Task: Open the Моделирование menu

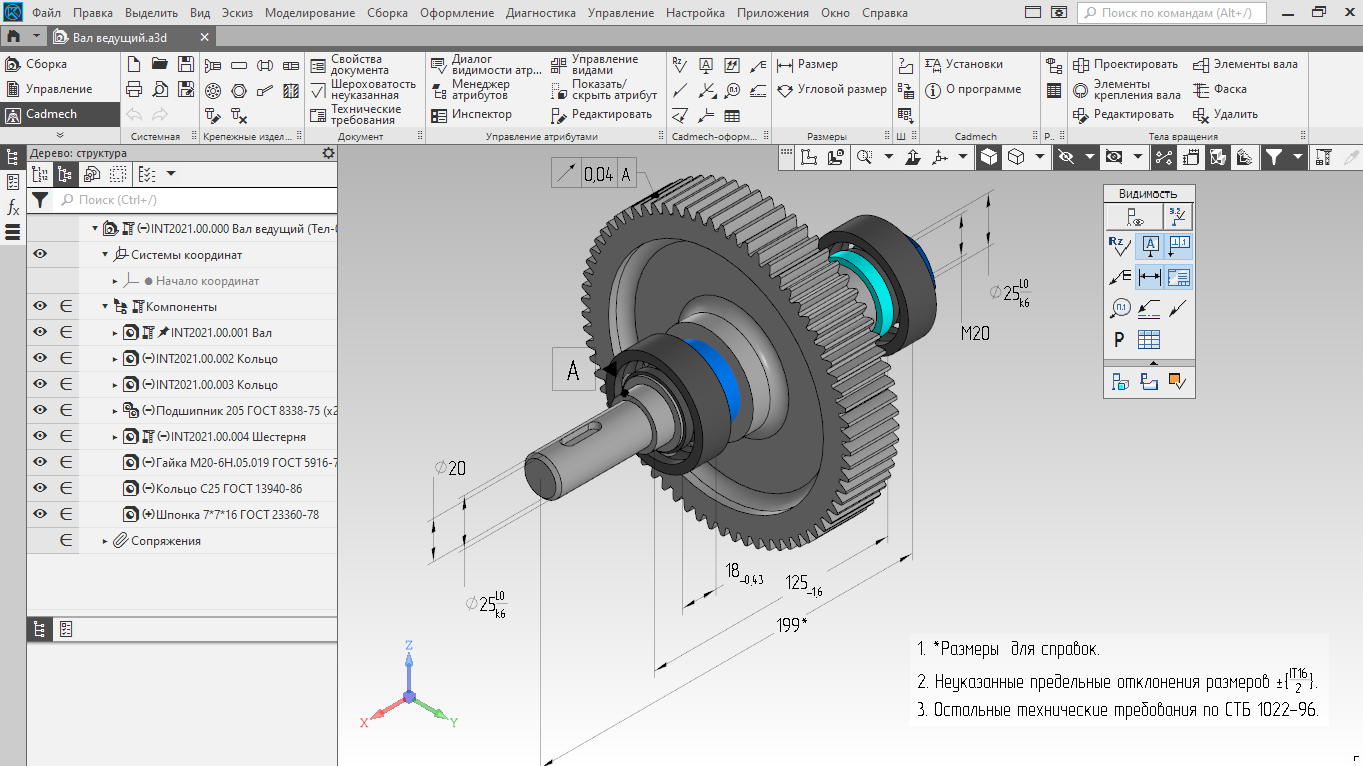Action: [x=309, y=13]
